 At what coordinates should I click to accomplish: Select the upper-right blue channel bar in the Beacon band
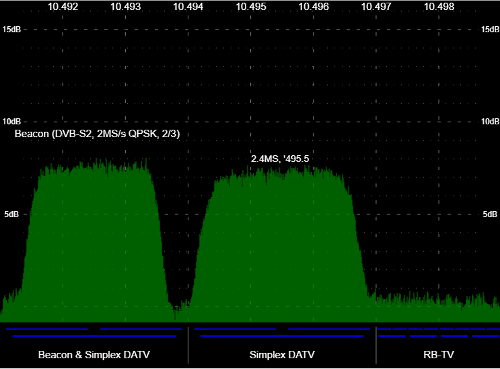(x=141, y=329)
